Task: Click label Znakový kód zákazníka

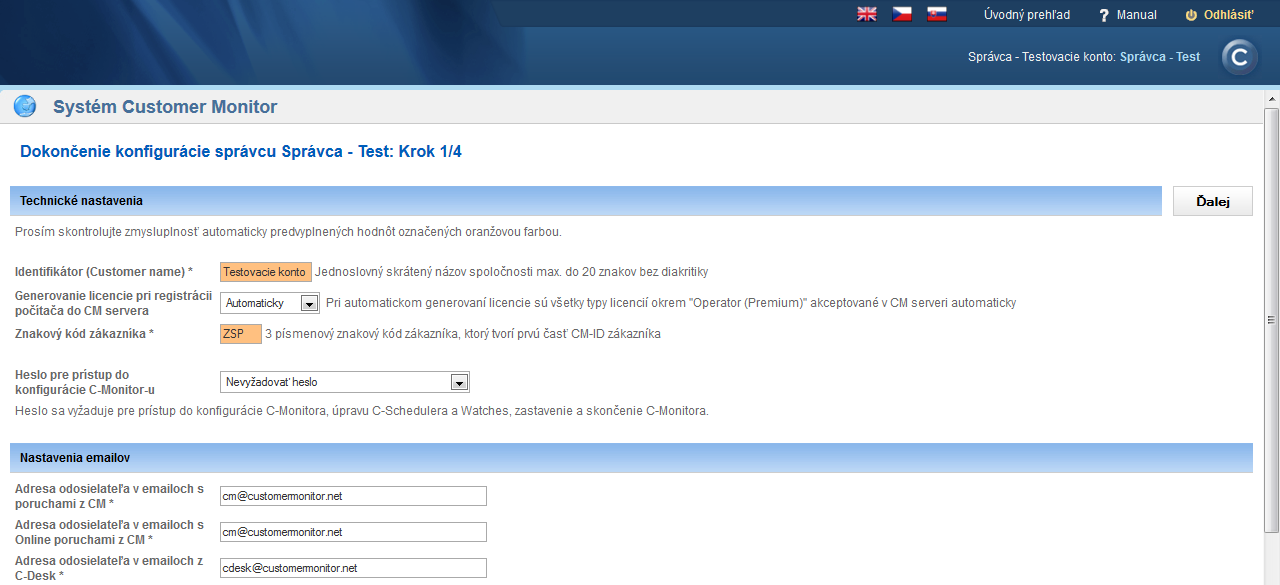Action: [x=84, y=334]
